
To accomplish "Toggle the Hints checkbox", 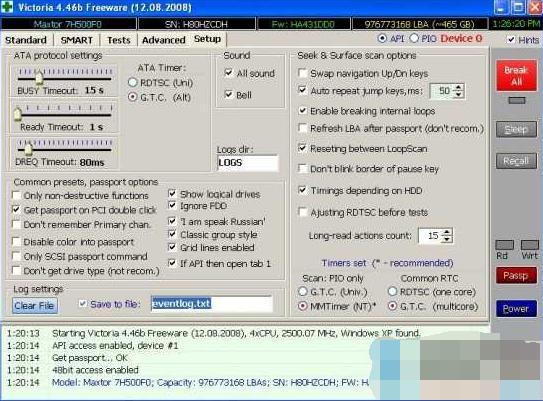I will coord(511,39).
